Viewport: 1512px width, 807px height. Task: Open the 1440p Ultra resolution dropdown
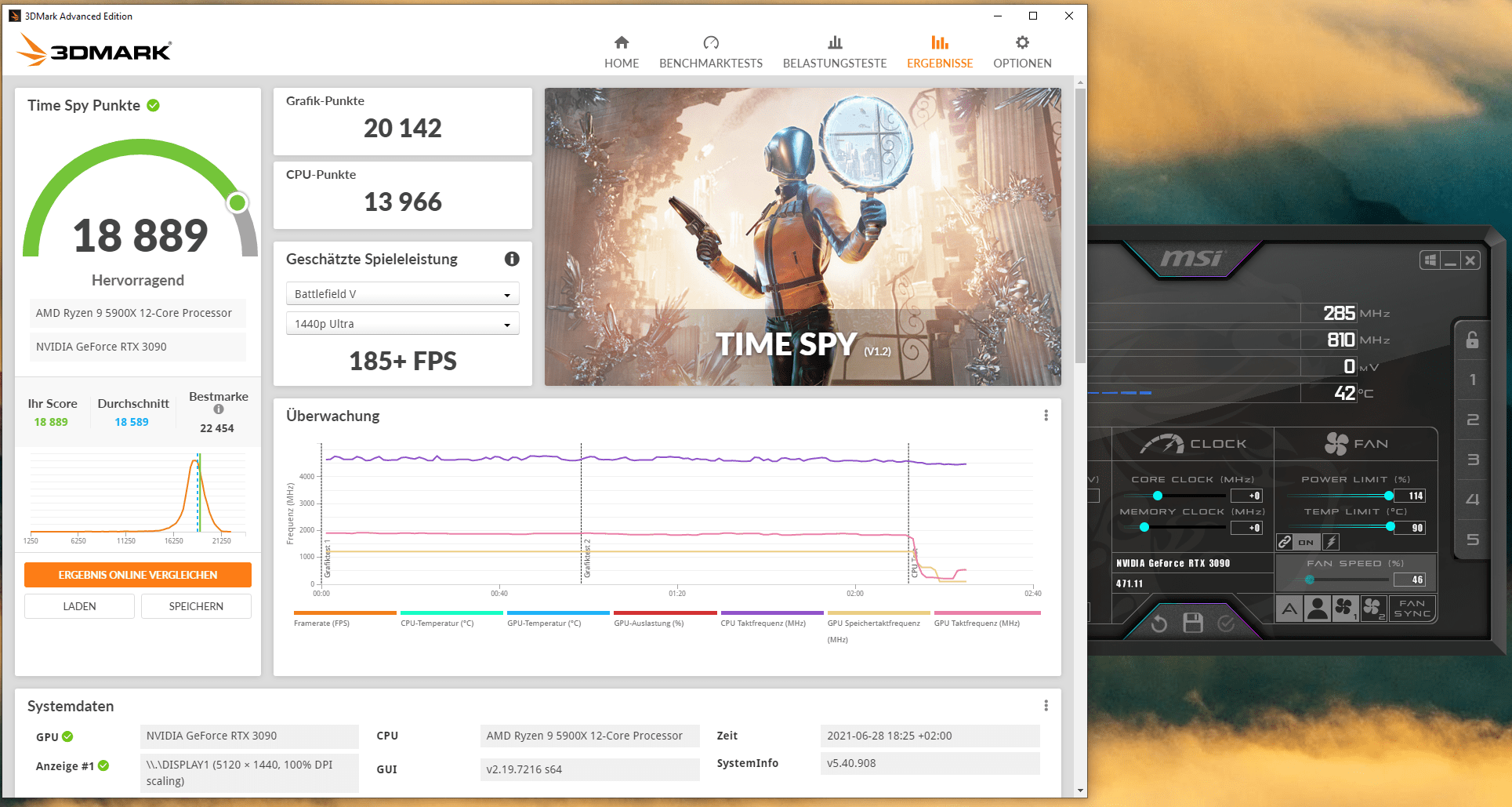point(403,324)
